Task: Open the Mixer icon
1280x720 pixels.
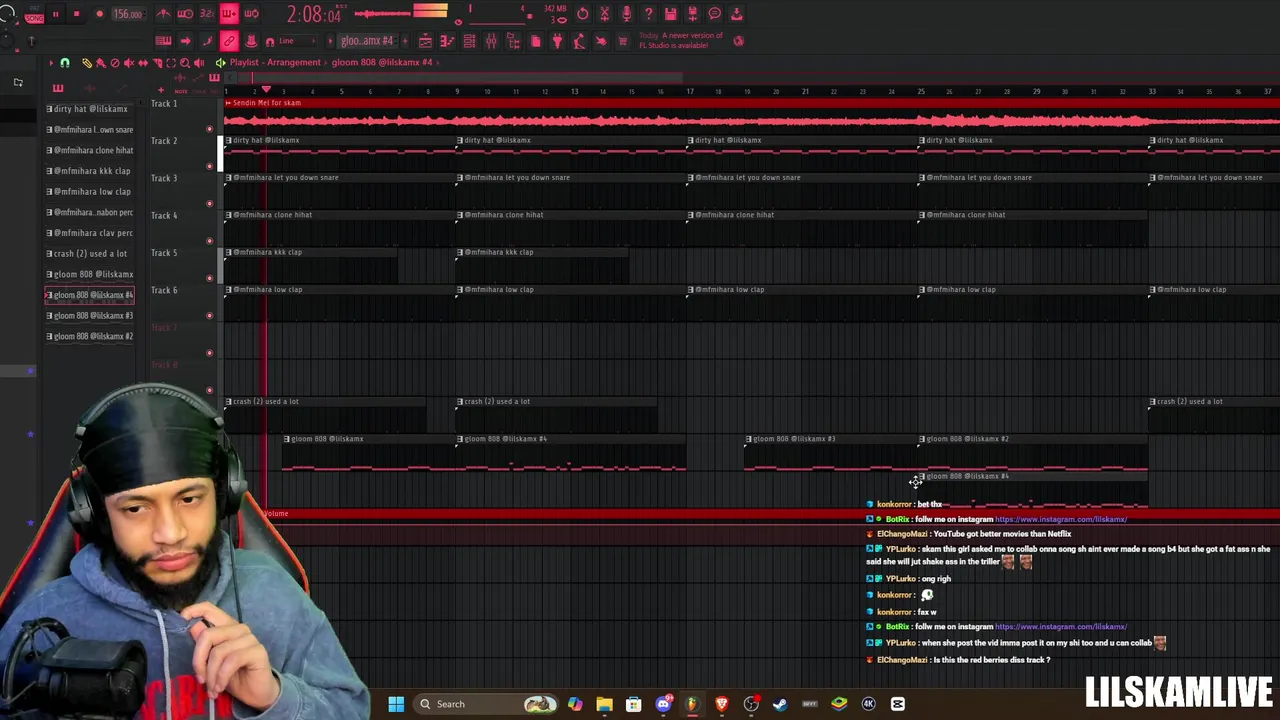Action: [491, 41]
